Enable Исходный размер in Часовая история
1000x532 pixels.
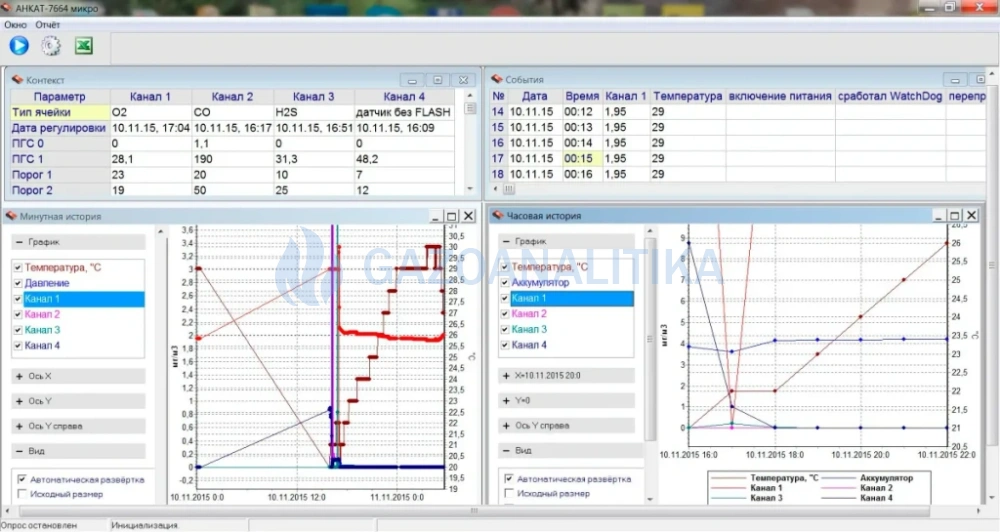tap(509, 493)
